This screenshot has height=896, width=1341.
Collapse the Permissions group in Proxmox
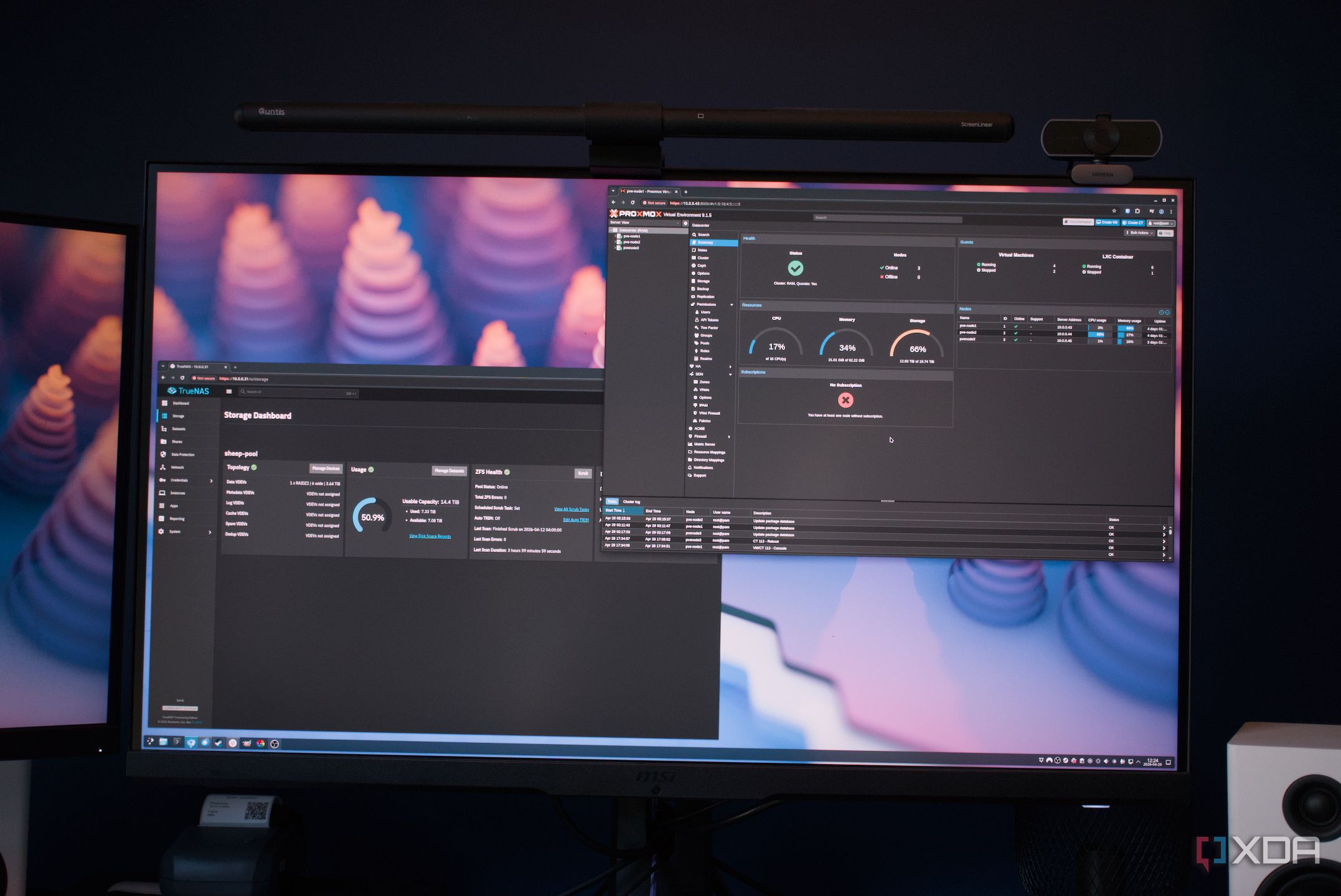pos(731,305)
